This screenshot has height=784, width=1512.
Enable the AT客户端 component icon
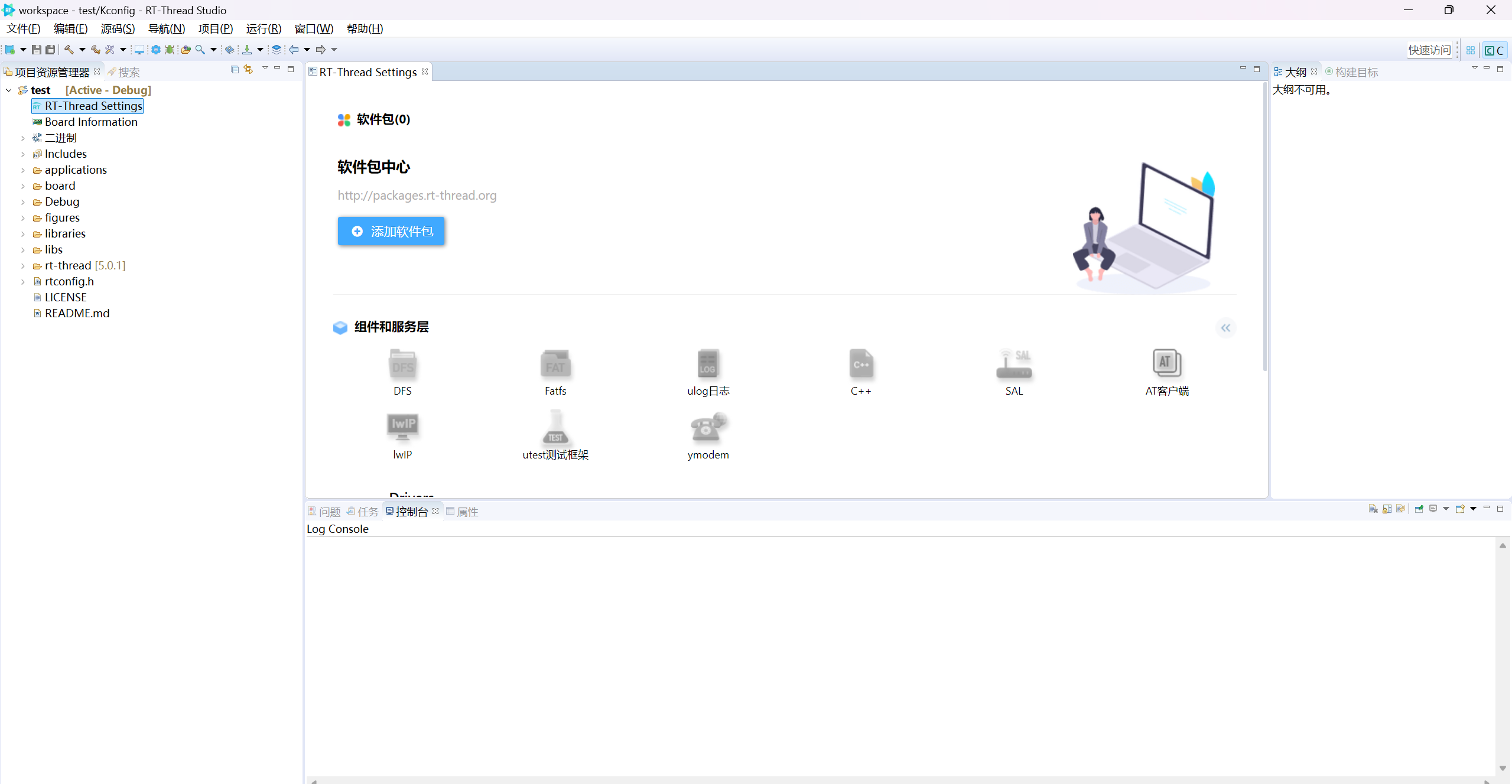[x=1167, y=363]
